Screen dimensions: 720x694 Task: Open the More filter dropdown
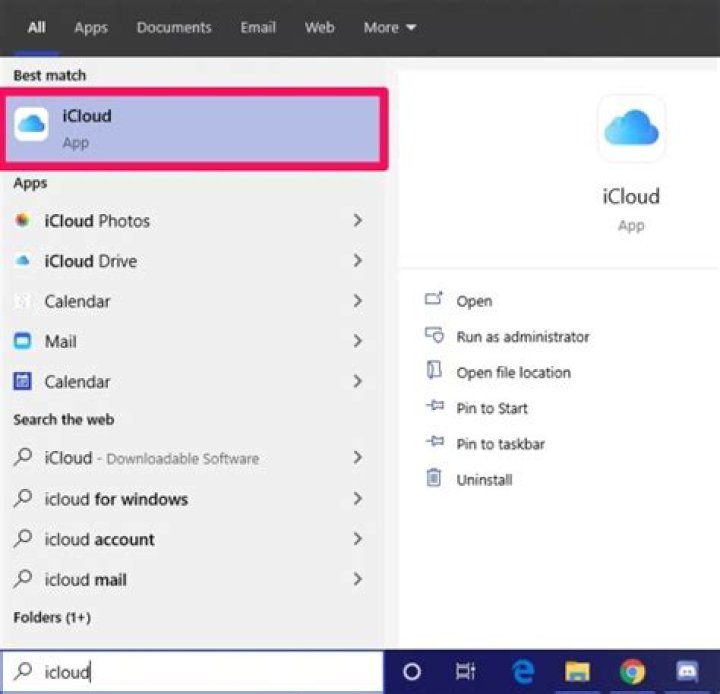pos(389,28)
